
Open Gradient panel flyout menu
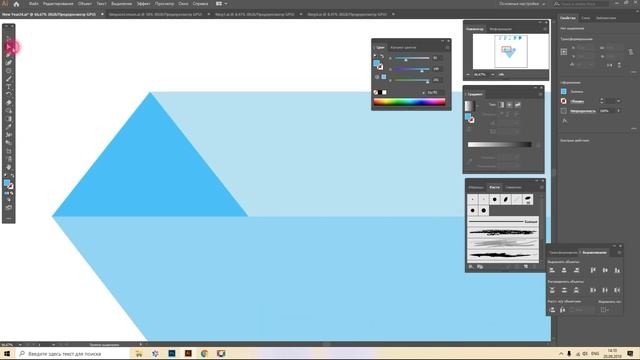point(540,94)
